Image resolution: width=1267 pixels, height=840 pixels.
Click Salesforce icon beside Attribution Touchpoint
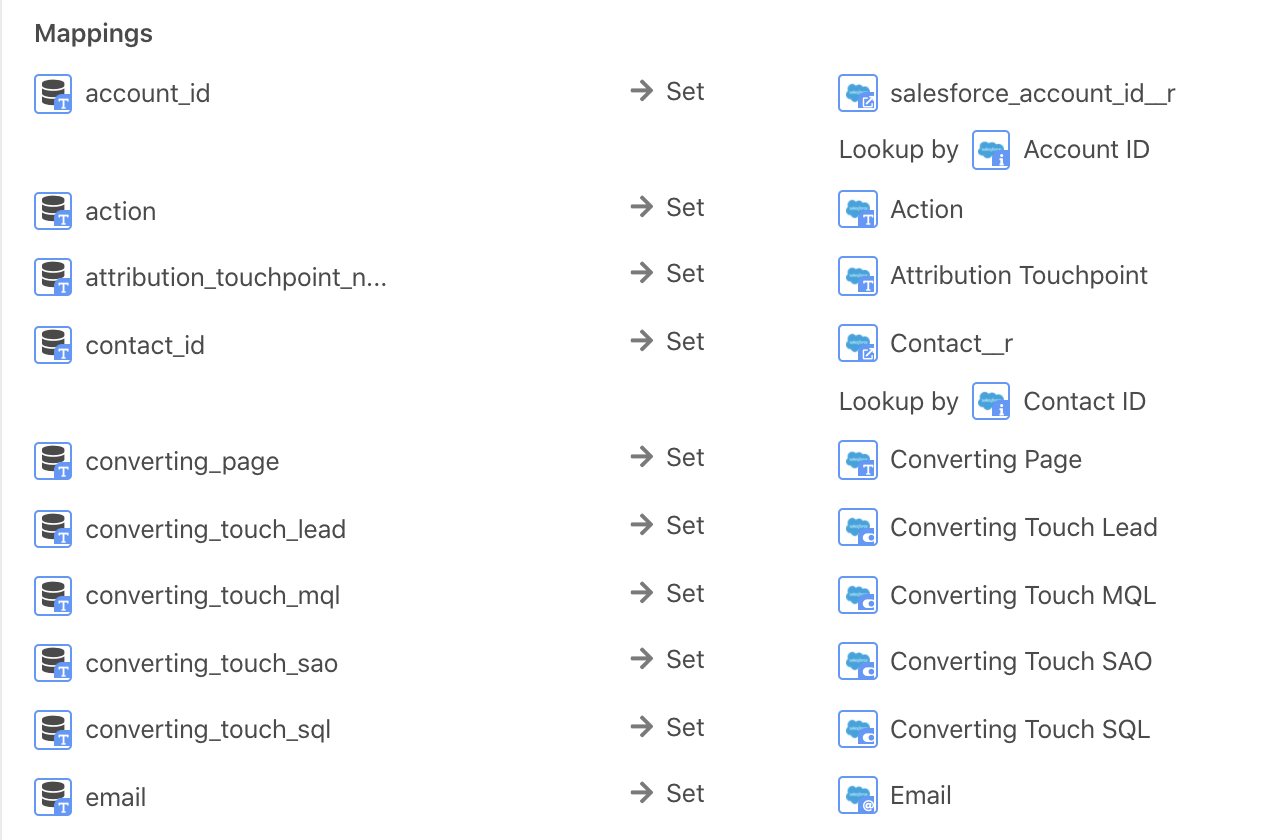coord(858,276)
